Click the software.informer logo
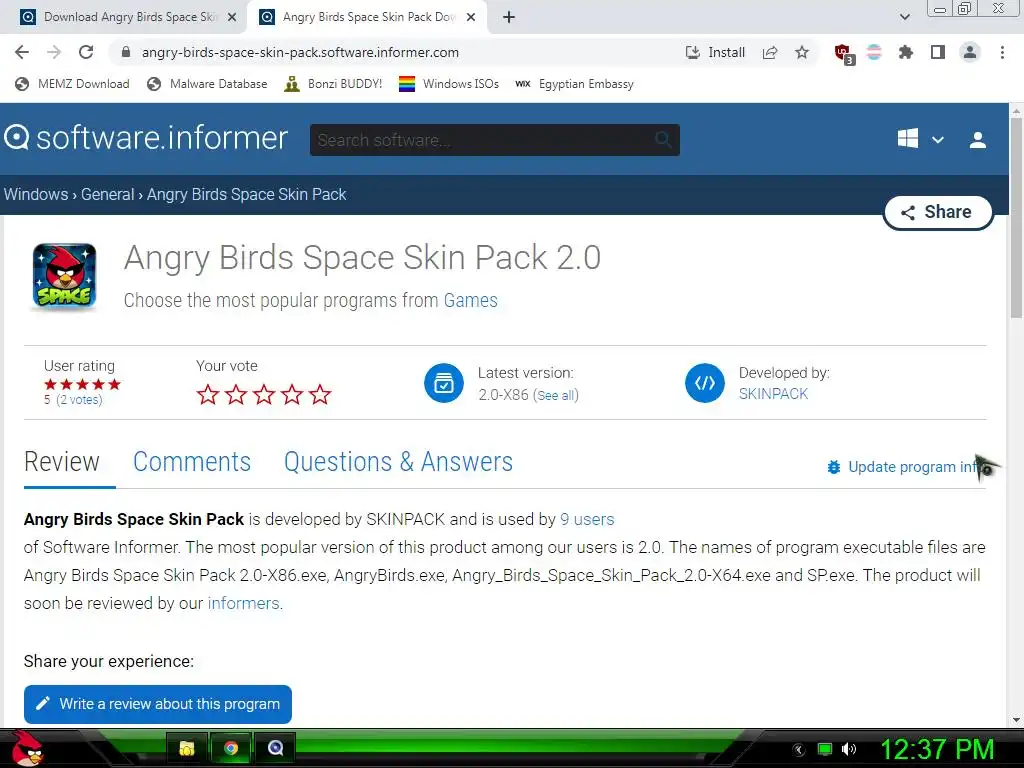Screen dimensions: 1024x768 pyautogui.click(x=146, y=138)
